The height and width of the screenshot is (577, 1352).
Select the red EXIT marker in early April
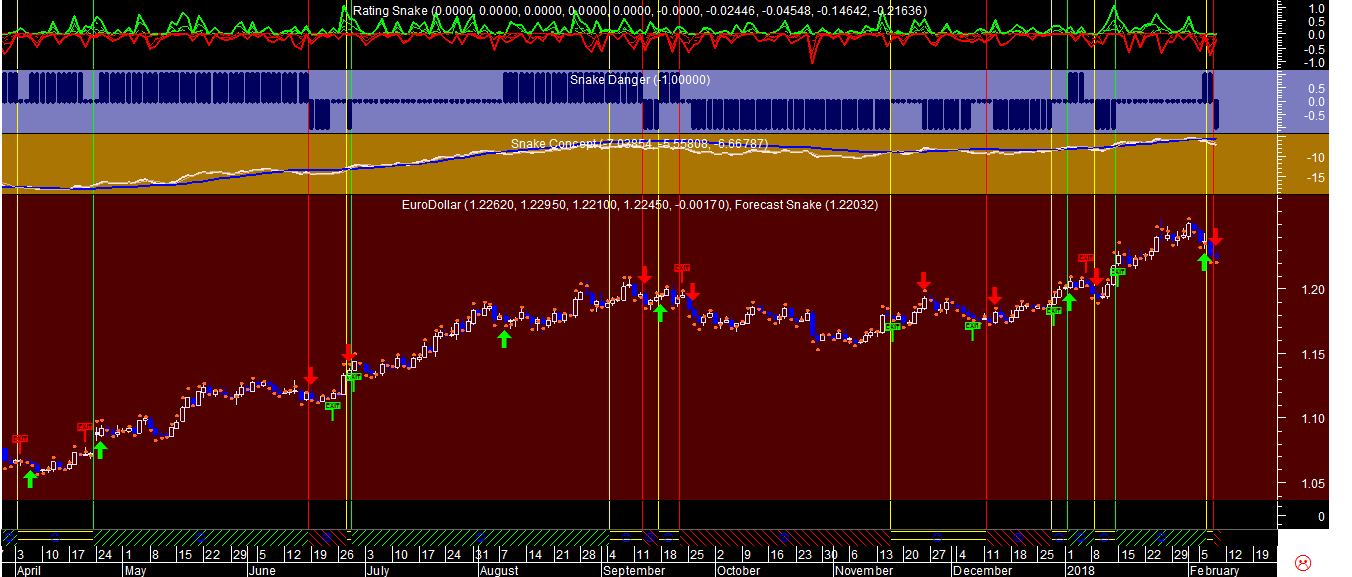point(20,439)
